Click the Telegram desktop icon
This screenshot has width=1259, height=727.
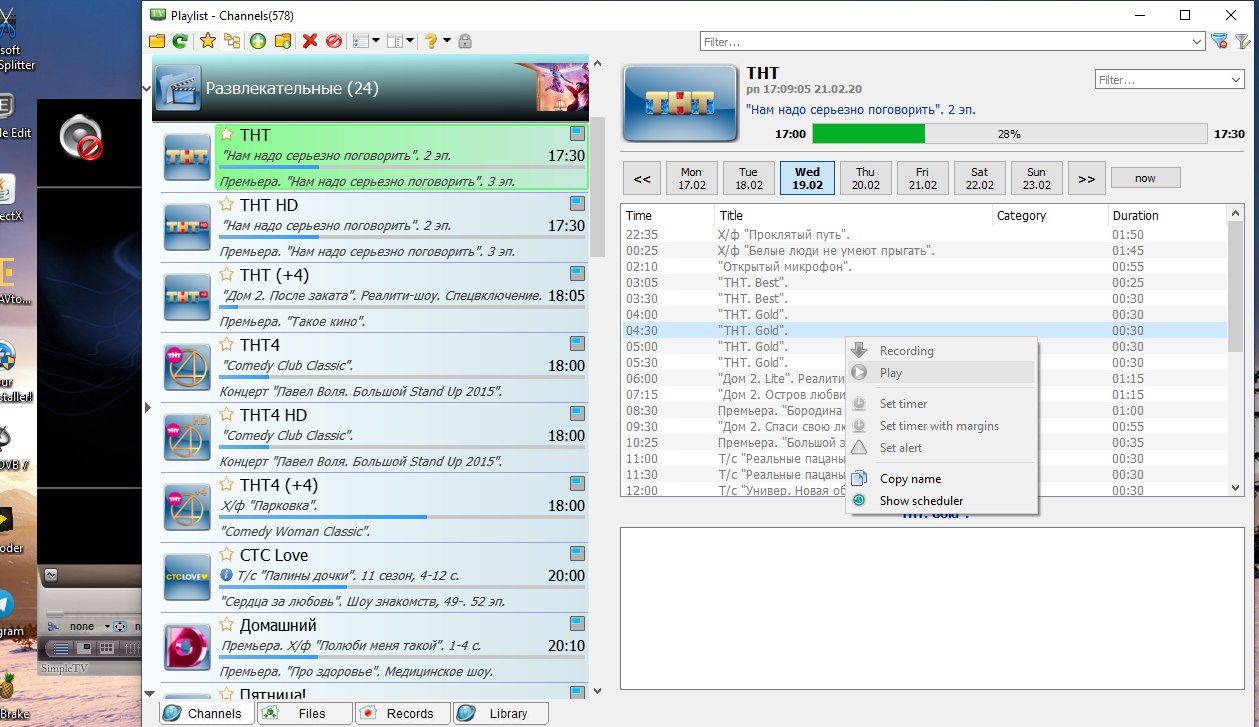(x=5, y=605)
